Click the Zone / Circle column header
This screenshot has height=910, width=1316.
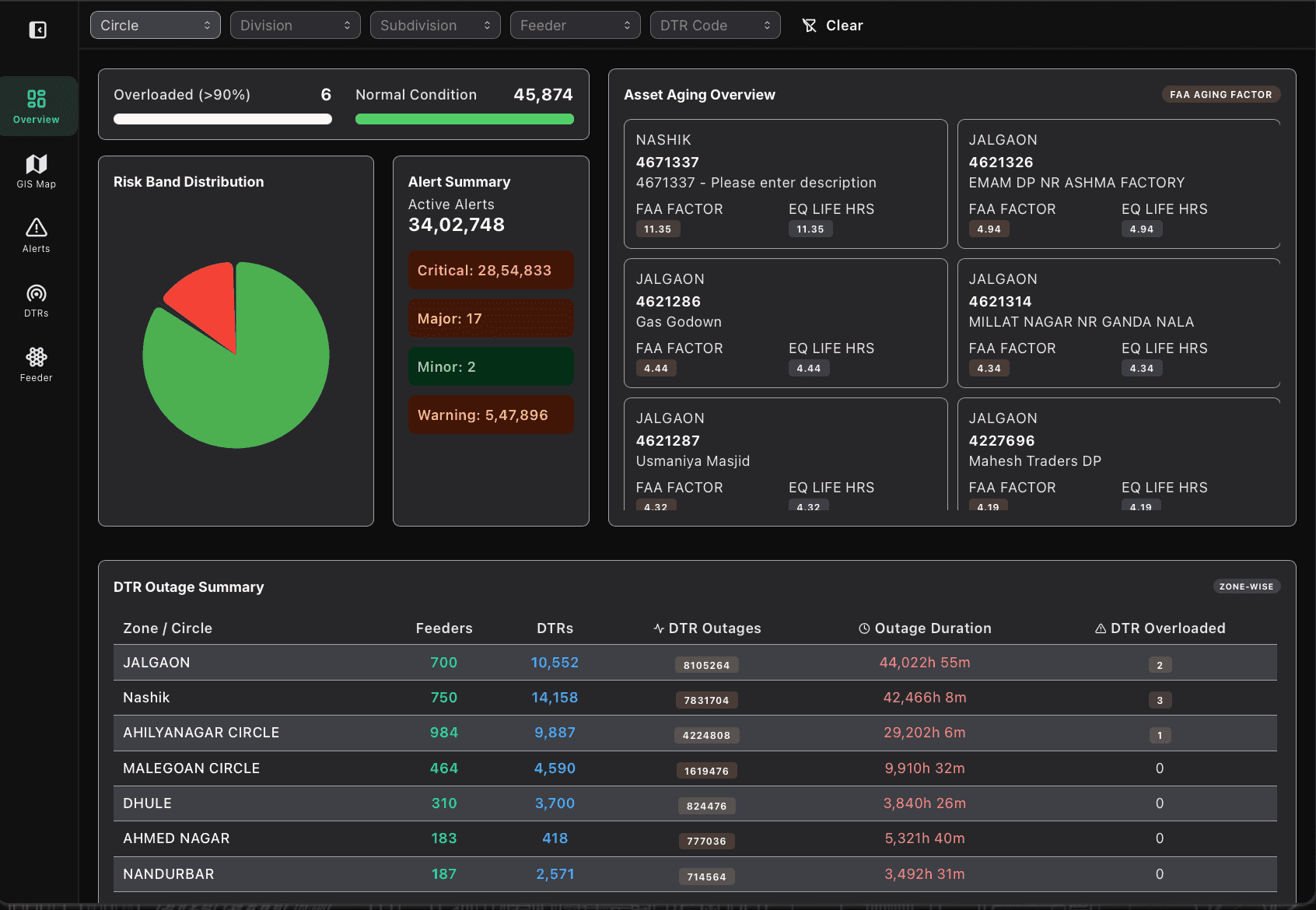[168, 628]
